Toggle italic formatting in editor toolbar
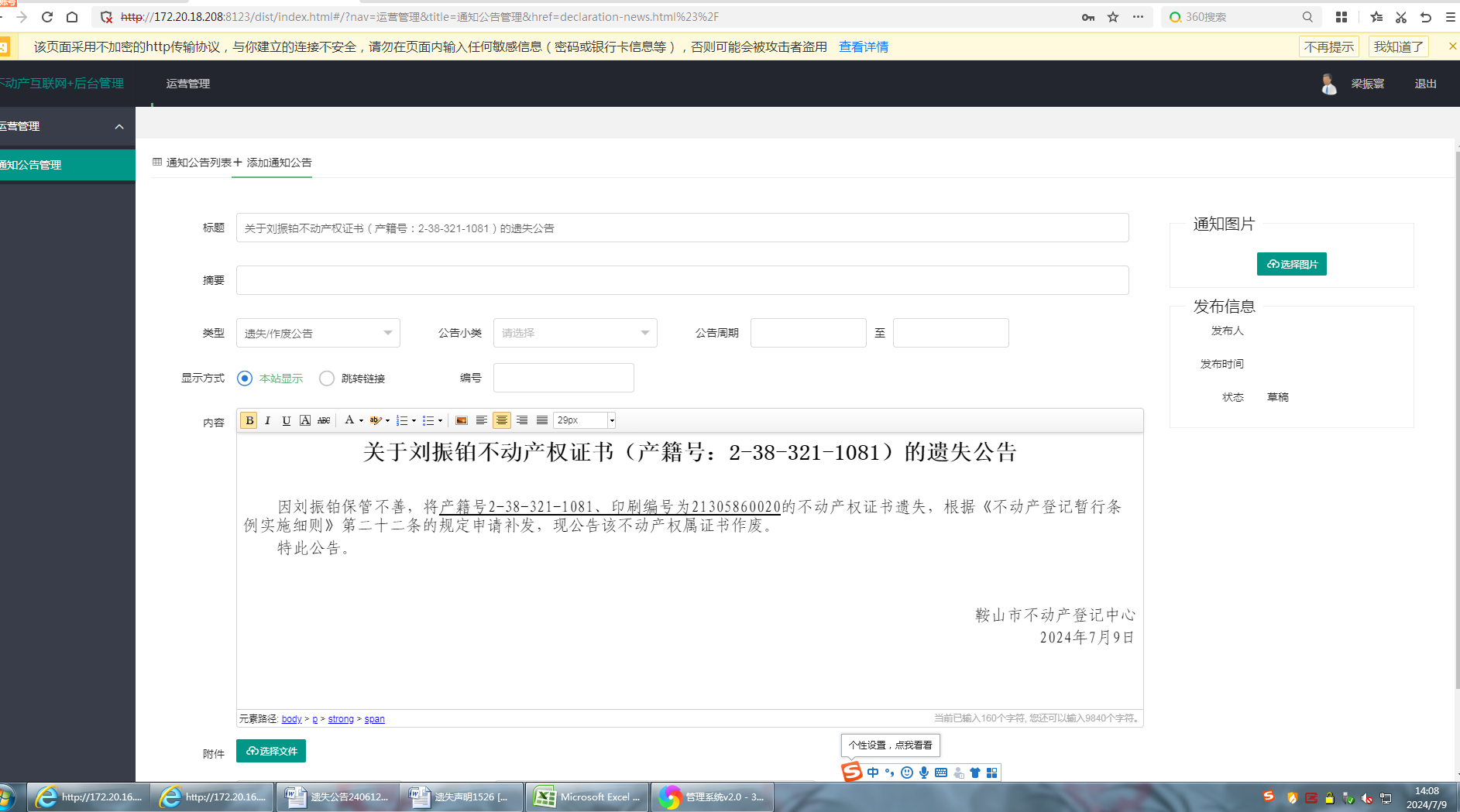1460x812 pixels. click(x=268, y=420)
